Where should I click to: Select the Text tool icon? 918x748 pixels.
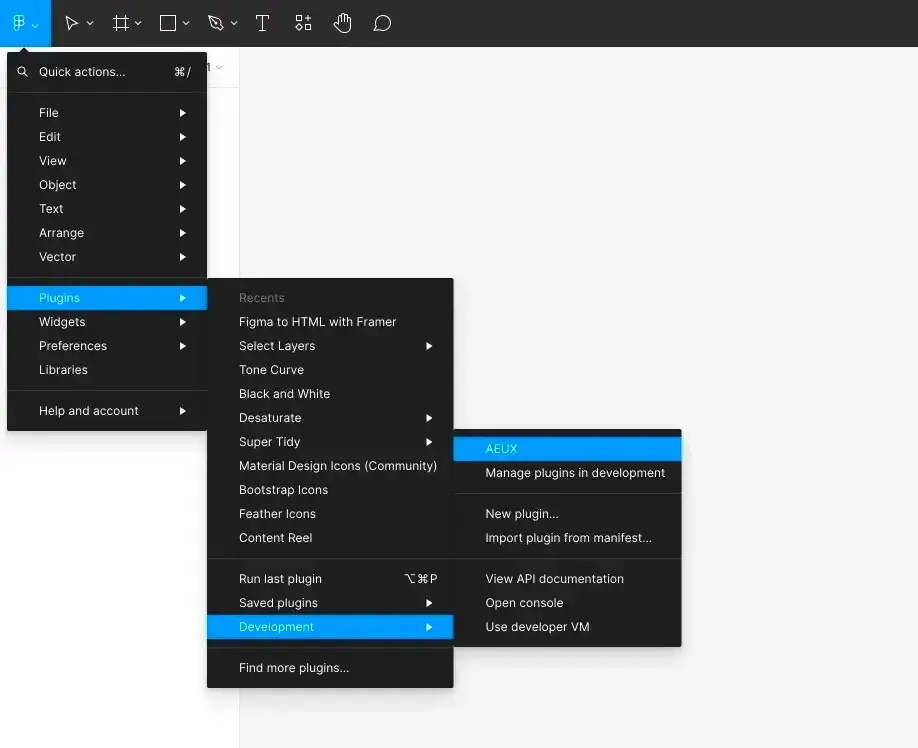263,23
